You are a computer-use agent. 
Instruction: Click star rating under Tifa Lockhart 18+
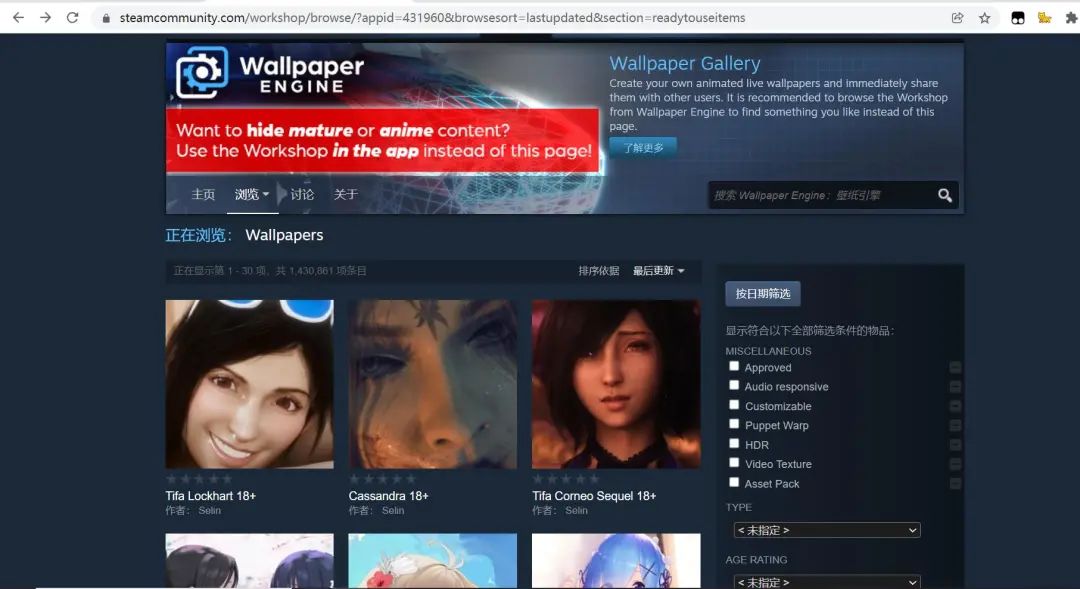pyautogui.click(x=199, y=479)
